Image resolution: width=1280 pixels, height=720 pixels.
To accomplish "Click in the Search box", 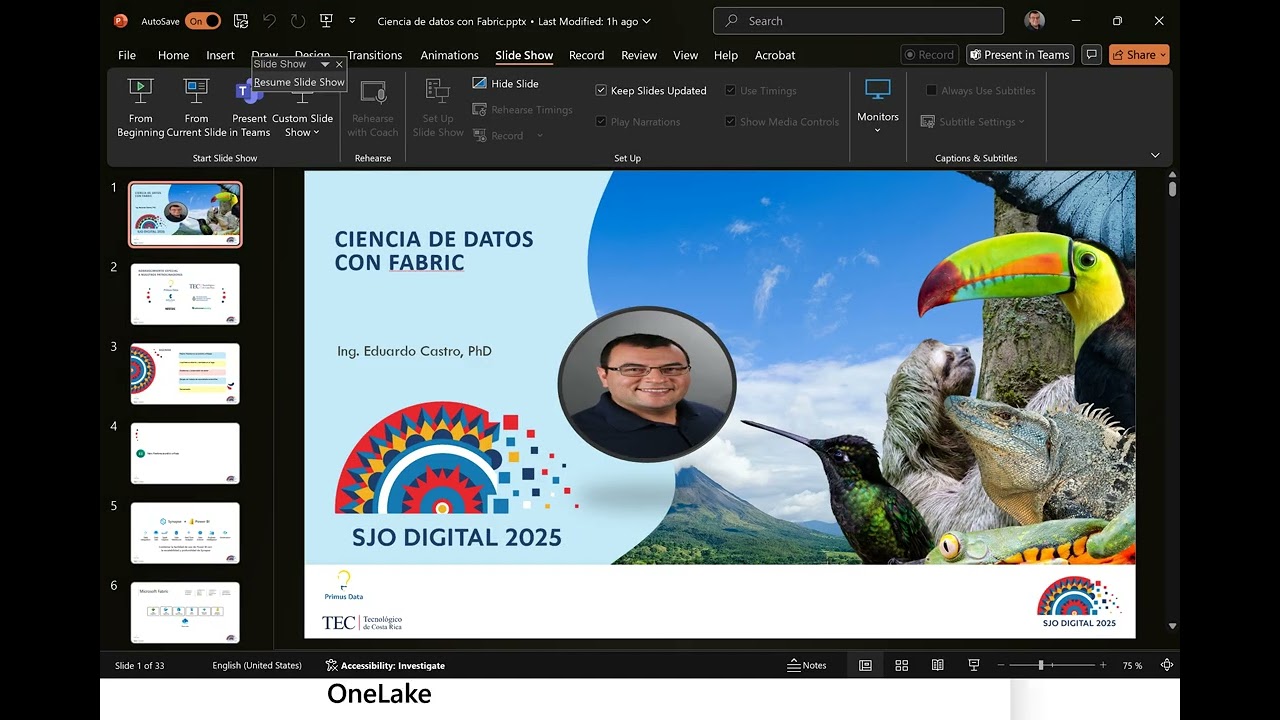I will 858,21.
